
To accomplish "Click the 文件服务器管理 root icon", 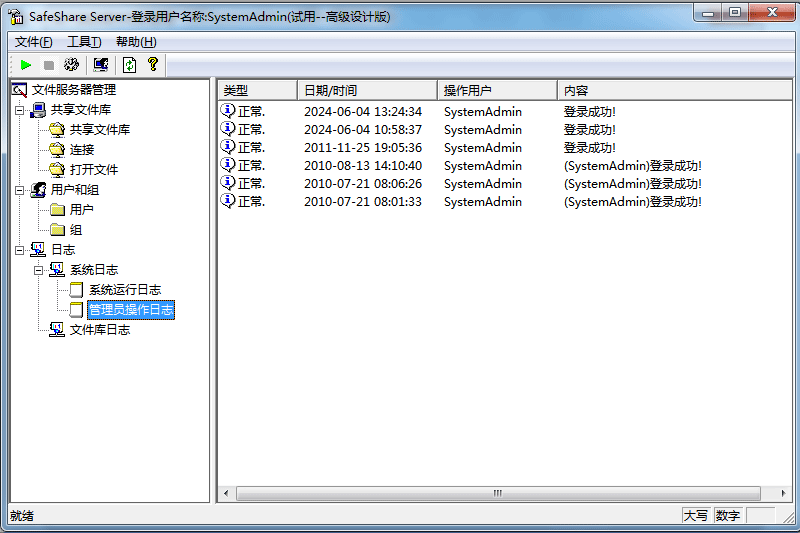I will [x=19, y=90].
